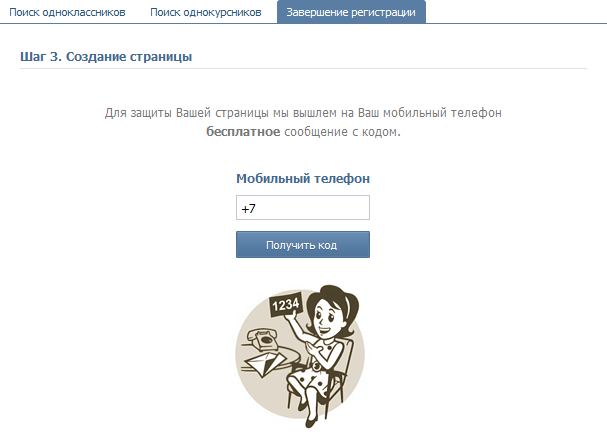Viewport: 607px width, 439px height.
Task: Switch to Поиск однокурсников tab
Action: [x=206, y=12]
